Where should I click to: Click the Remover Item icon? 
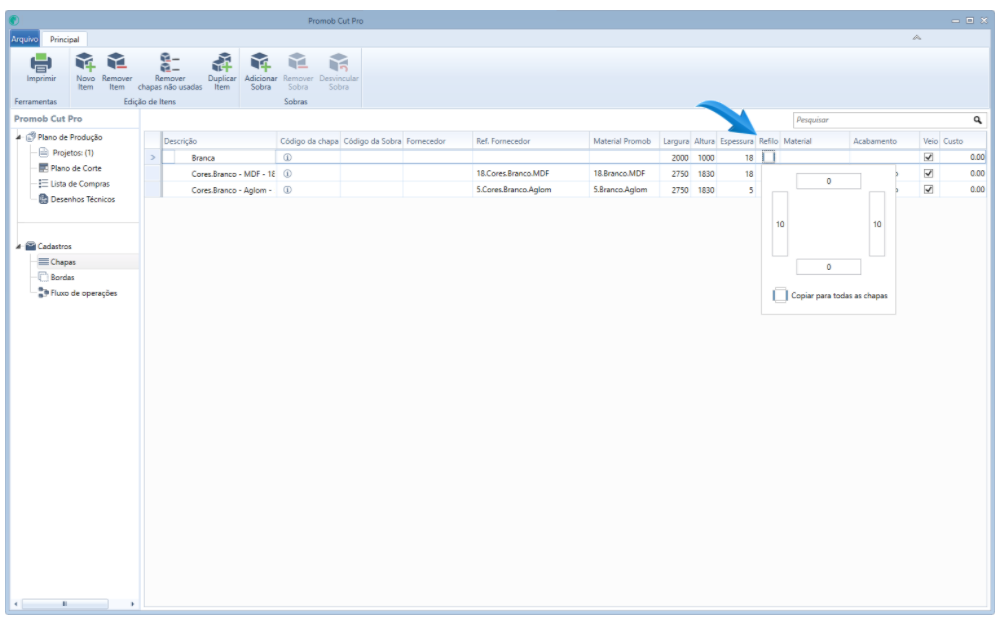(116, 64)
